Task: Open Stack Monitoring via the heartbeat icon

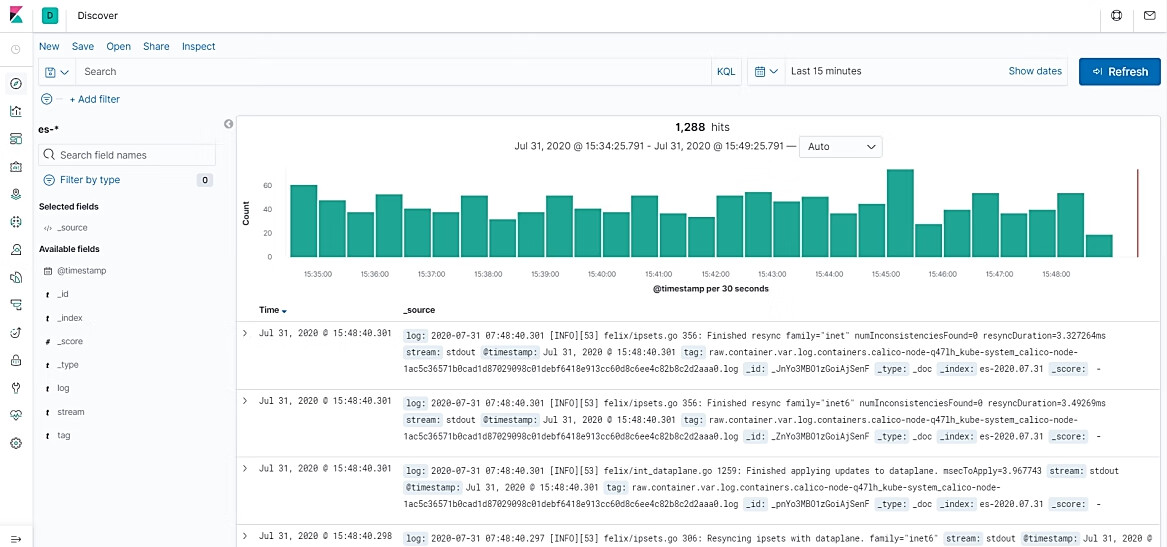Action: click(x=16, y=415)
